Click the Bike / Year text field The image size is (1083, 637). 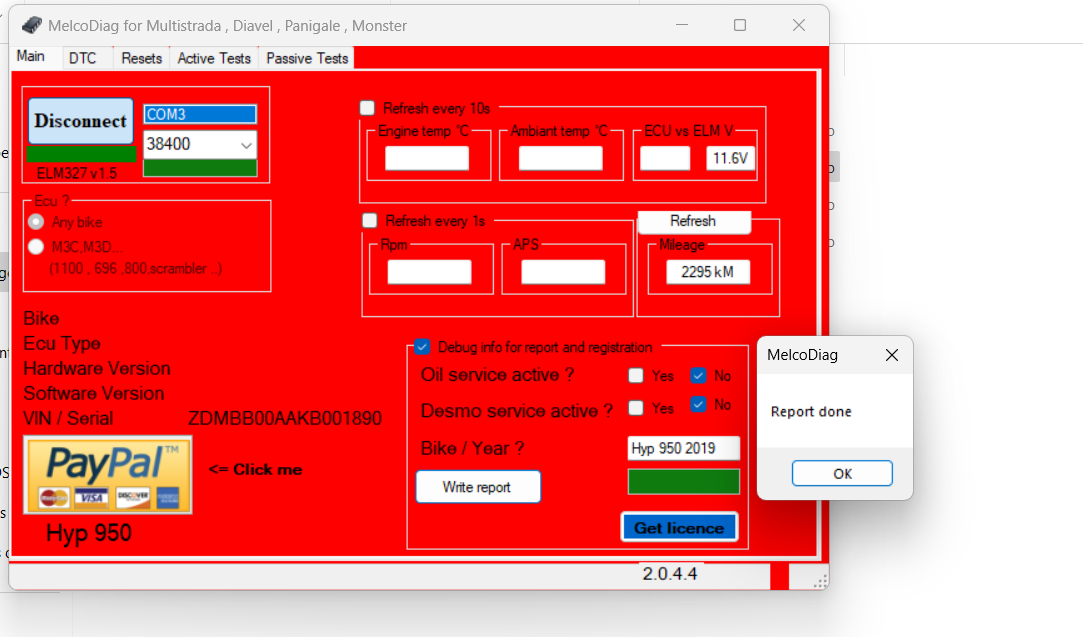[x=683, y=448]
